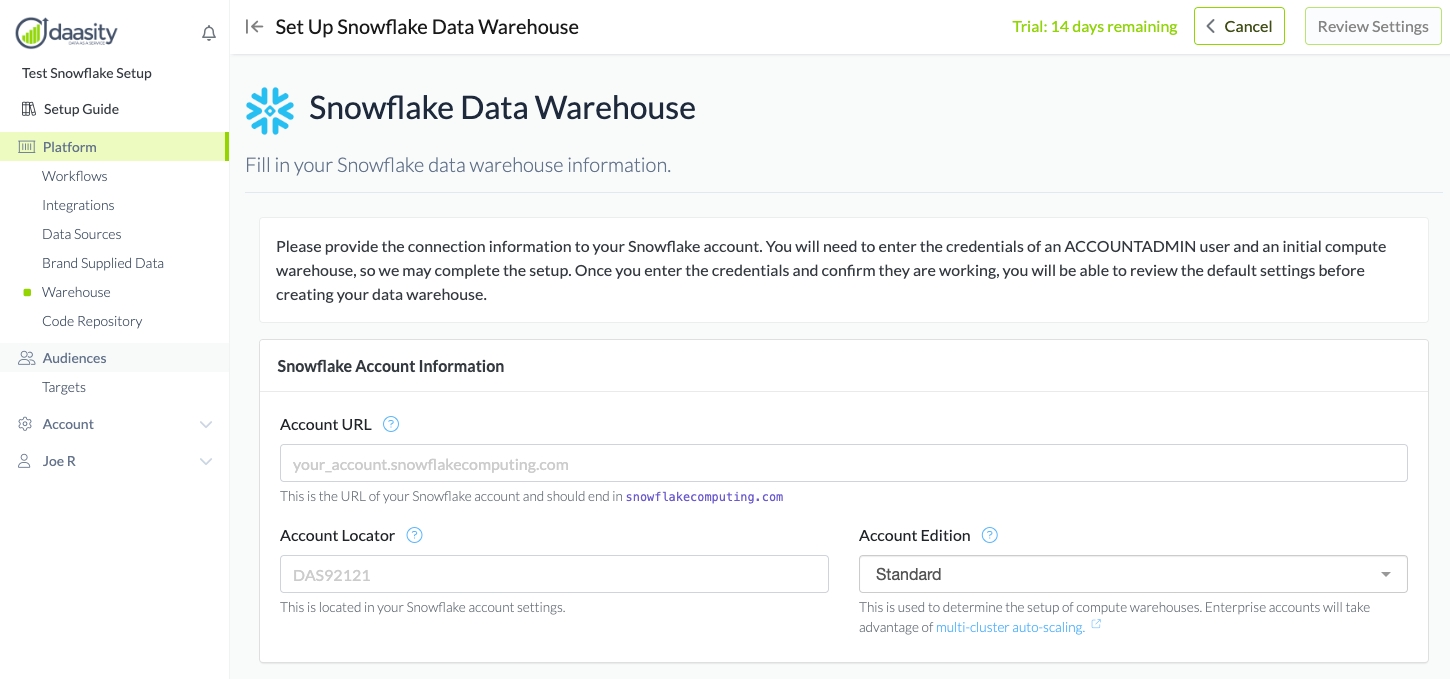Focus the Account Locator input field
The width and height of the screenshot is (1450, 679).
tap(554, 574)
